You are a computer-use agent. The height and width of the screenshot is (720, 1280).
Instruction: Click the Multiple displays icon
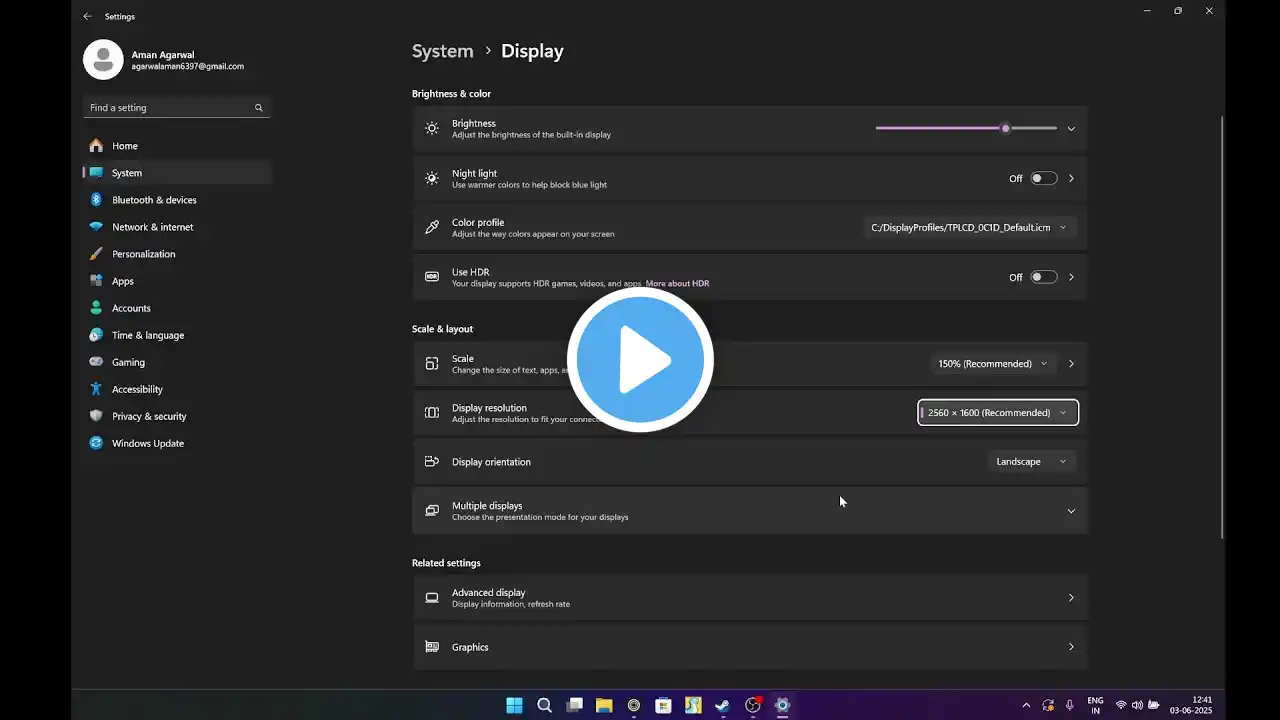point(432,511)
